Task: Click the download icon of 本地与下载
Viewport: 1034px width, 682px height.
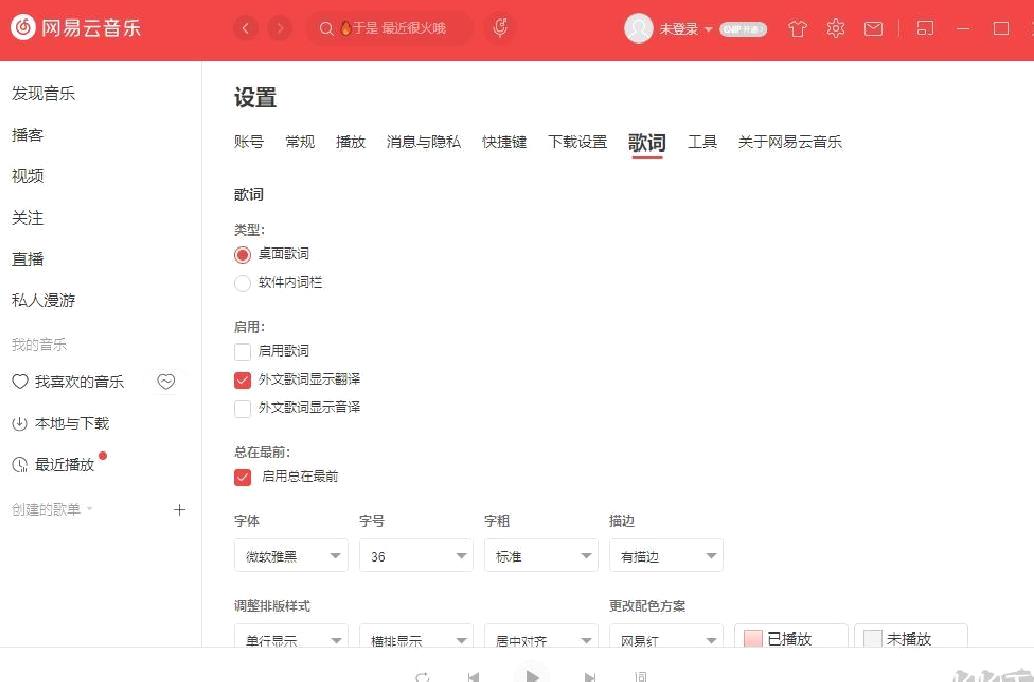Action: pyautogui.click(x=20, y=423)
